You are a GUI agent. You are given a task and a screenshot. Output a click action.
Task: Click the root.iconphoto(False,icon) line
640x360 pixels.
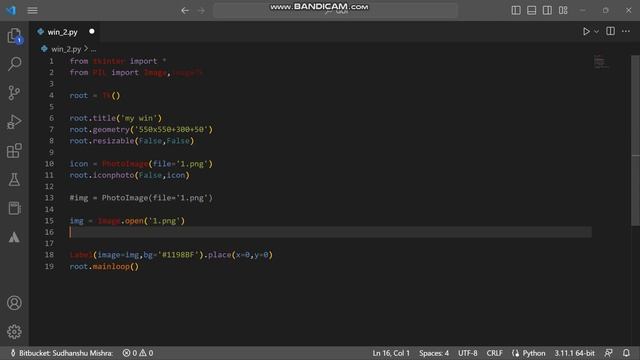click(x=129, y=175)
